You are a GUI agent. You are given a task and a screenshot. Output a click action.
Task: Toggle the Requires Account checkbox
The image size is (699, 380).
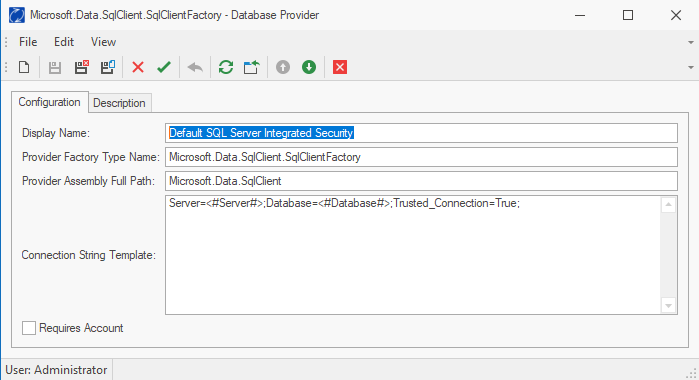click(x=29, y=328)
